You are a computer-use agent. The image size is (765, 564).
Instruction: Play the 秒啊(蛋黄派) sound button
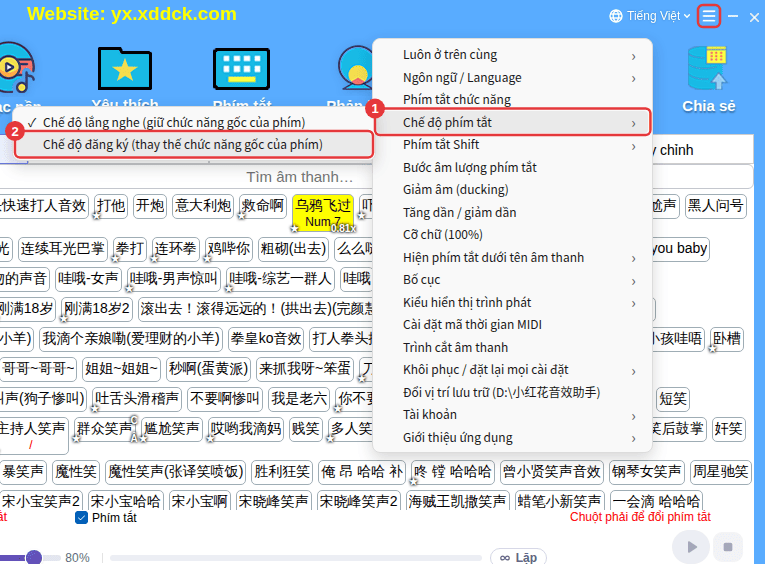(x=208, y=369)
